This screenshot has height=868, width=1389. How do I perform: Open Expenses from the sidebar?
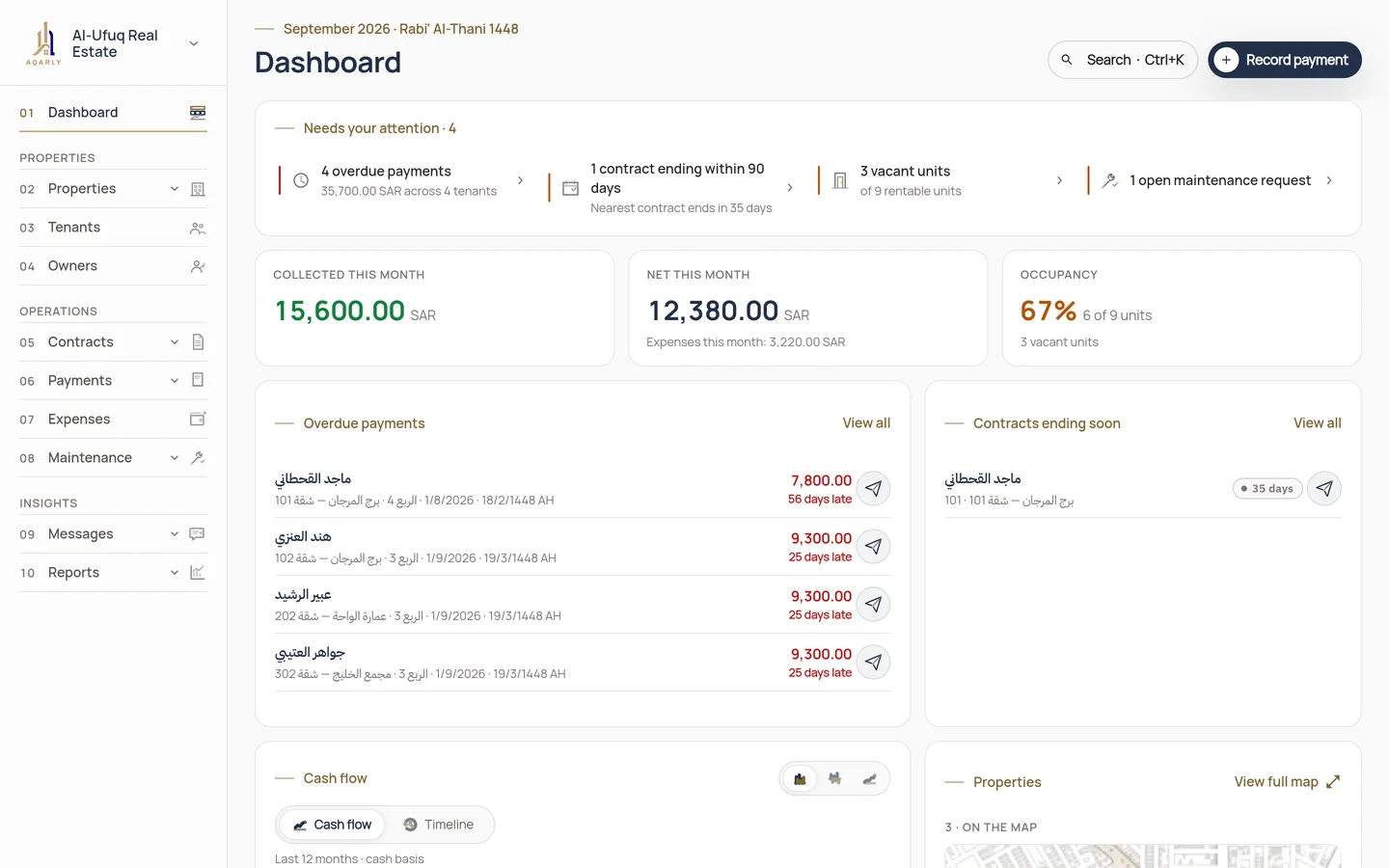(113, 420)
